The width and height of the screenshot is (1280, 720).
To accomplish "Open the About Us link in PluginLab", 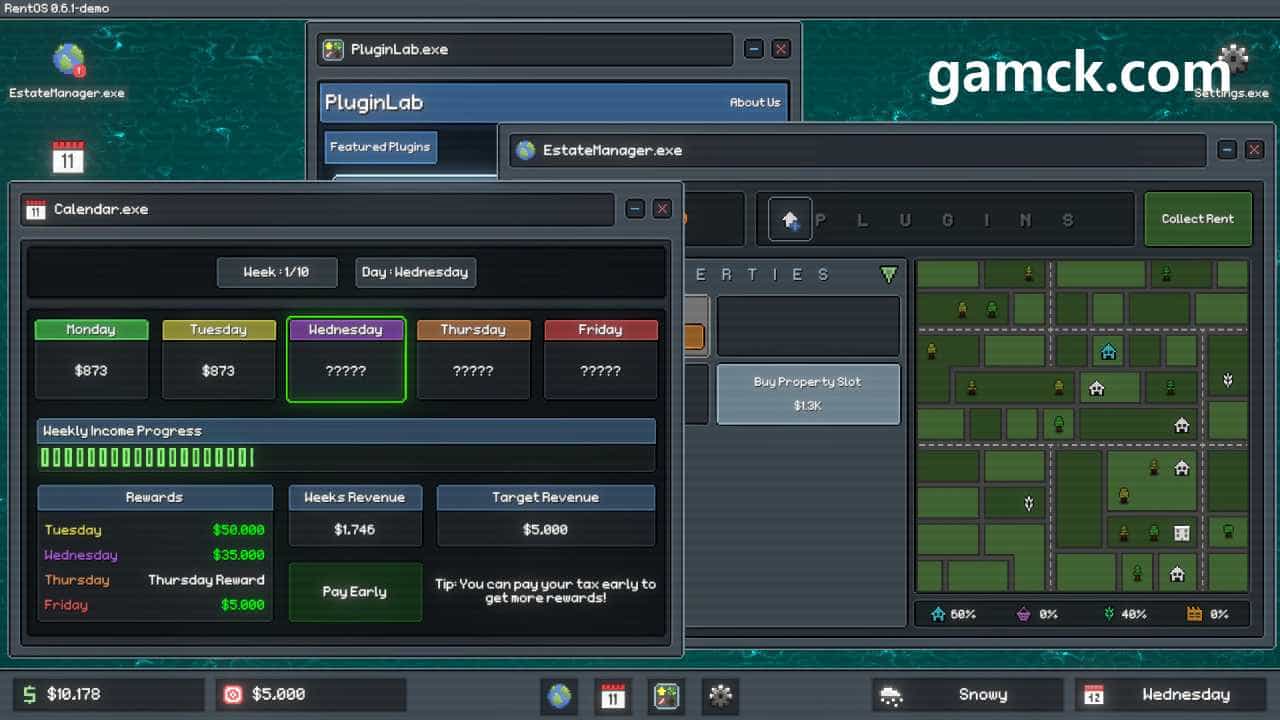I will pos(754,102).
